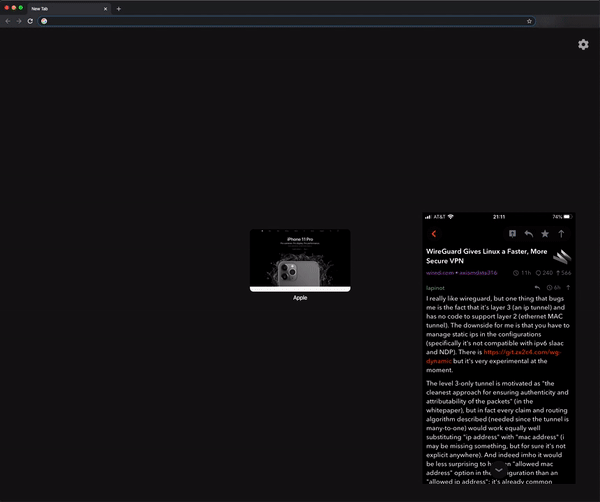Click the site icon in the address bar

pyautogui.click(x=44, y=21)
